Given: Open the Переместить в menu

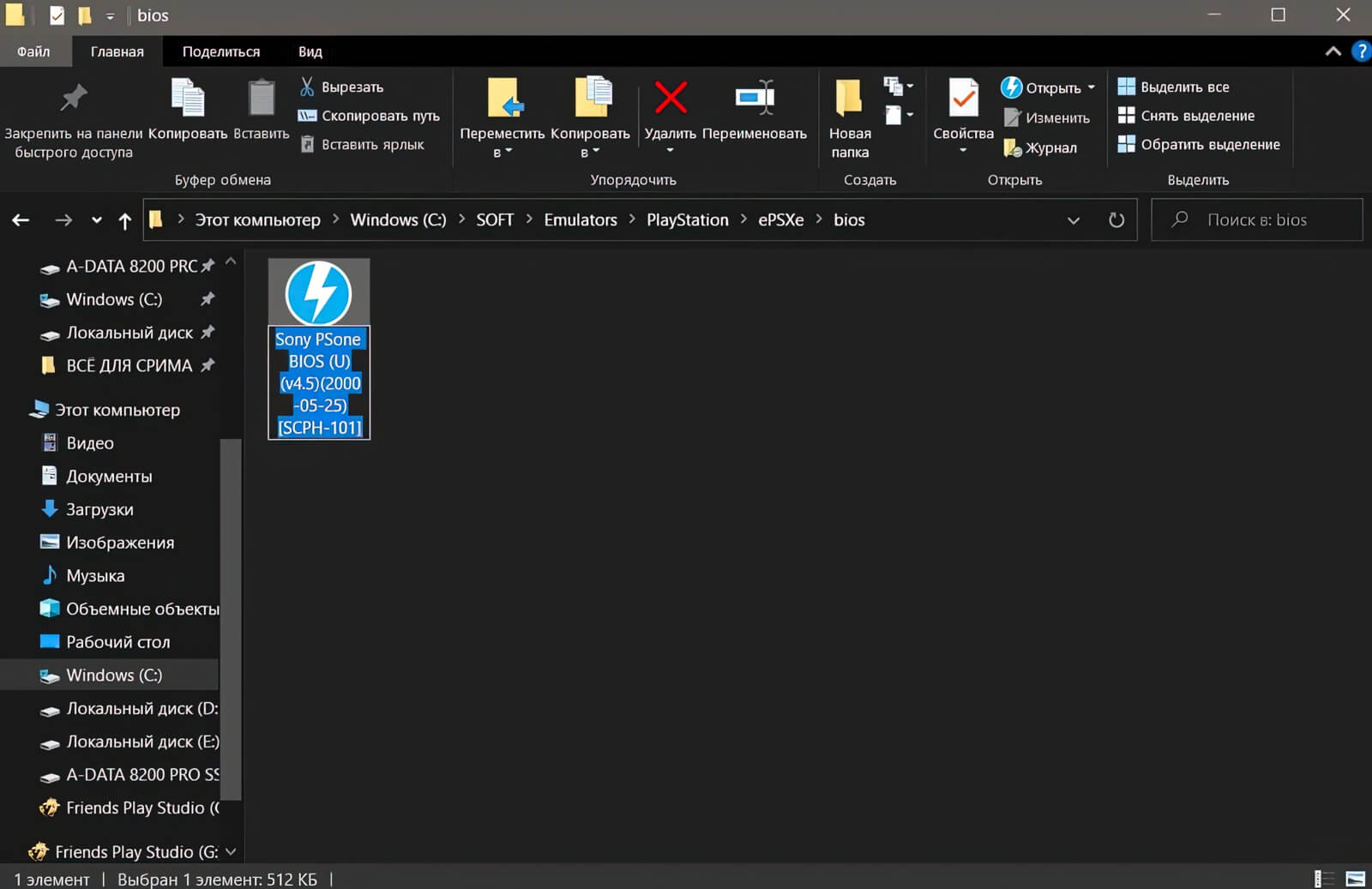Looking at the screenshot, I should click(502, 118).
